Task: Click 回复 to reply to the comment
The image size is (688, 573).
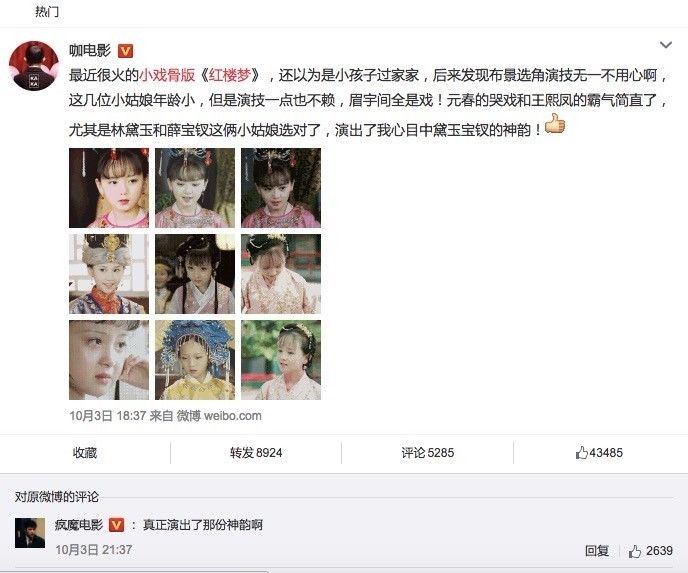Action: 597,551
